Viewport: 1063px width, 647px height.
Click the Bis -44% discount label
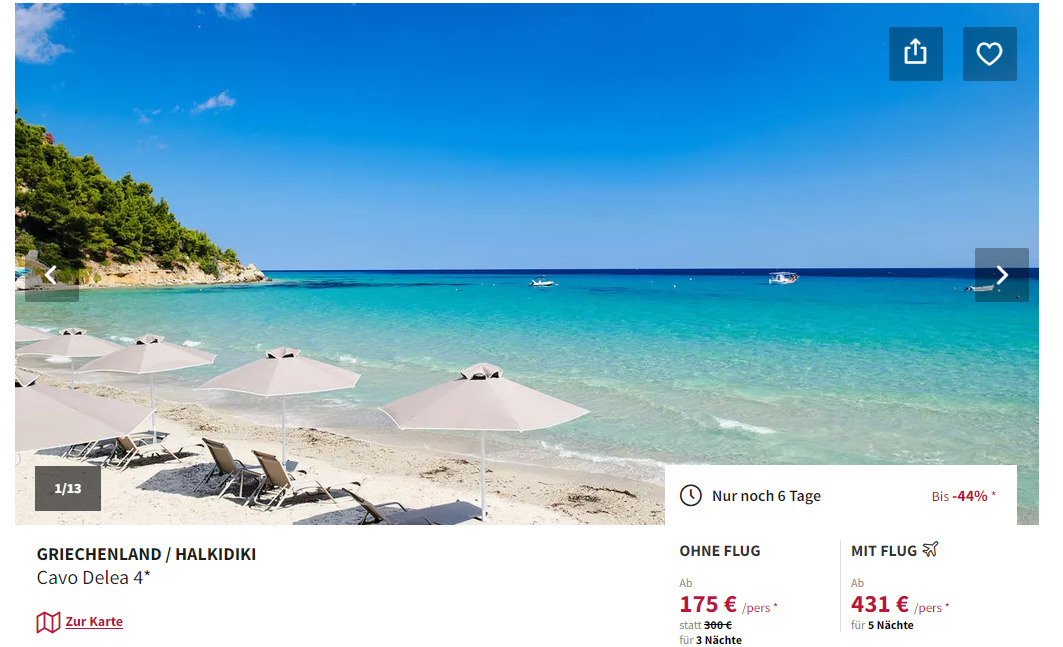tap(963, 496)
